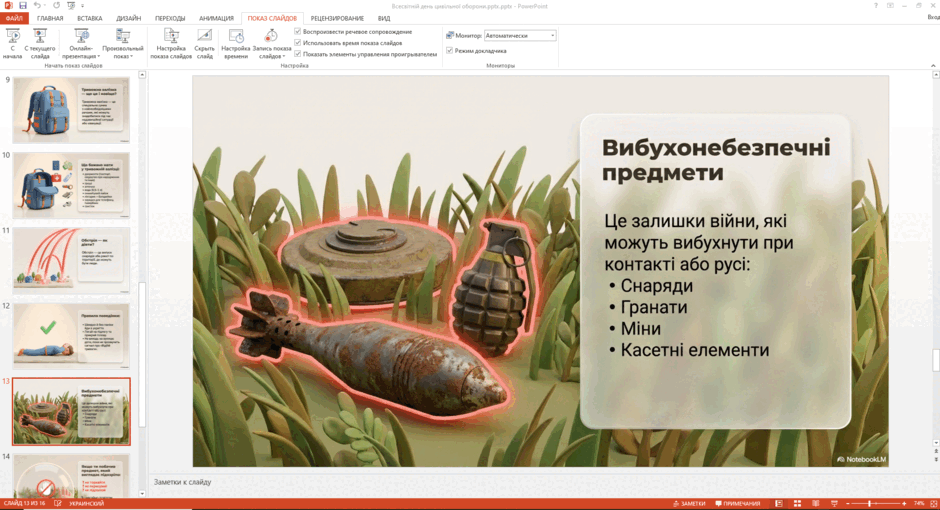The height and width of the screenshot is (510, 940).
Task: Select slide 10 thumbnail
Action: 71,185
